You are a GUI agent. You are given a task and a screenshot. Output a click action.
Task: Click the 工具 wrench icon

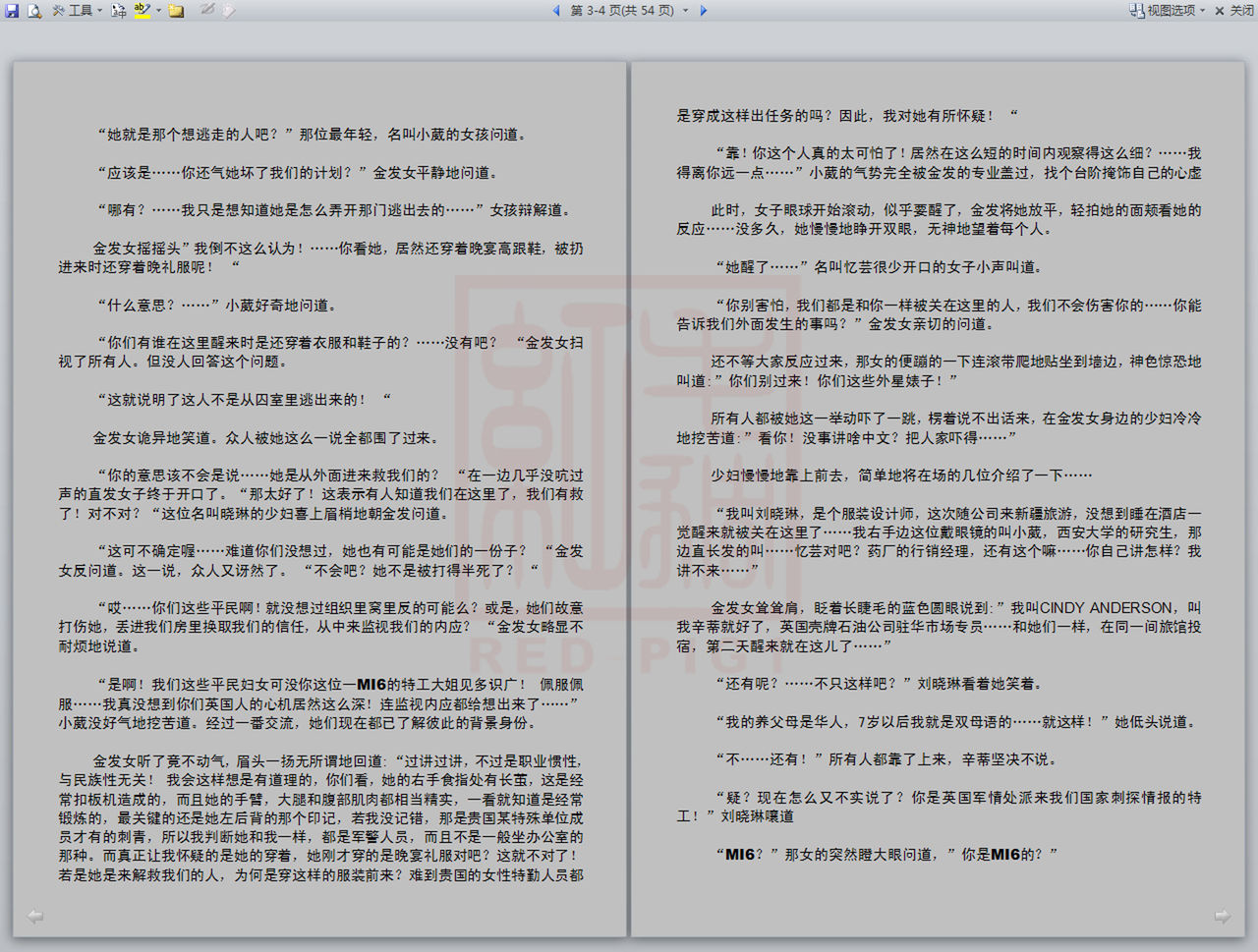59,11
